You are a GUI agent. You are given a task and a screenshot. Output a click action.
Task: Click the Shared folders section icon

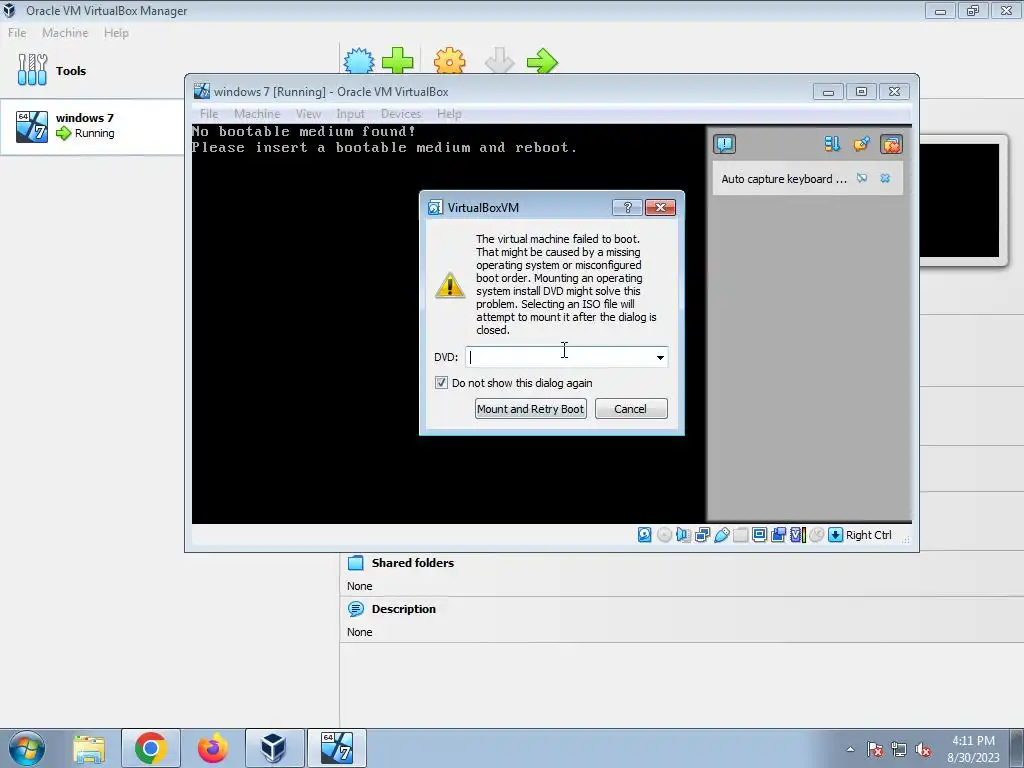355,563
